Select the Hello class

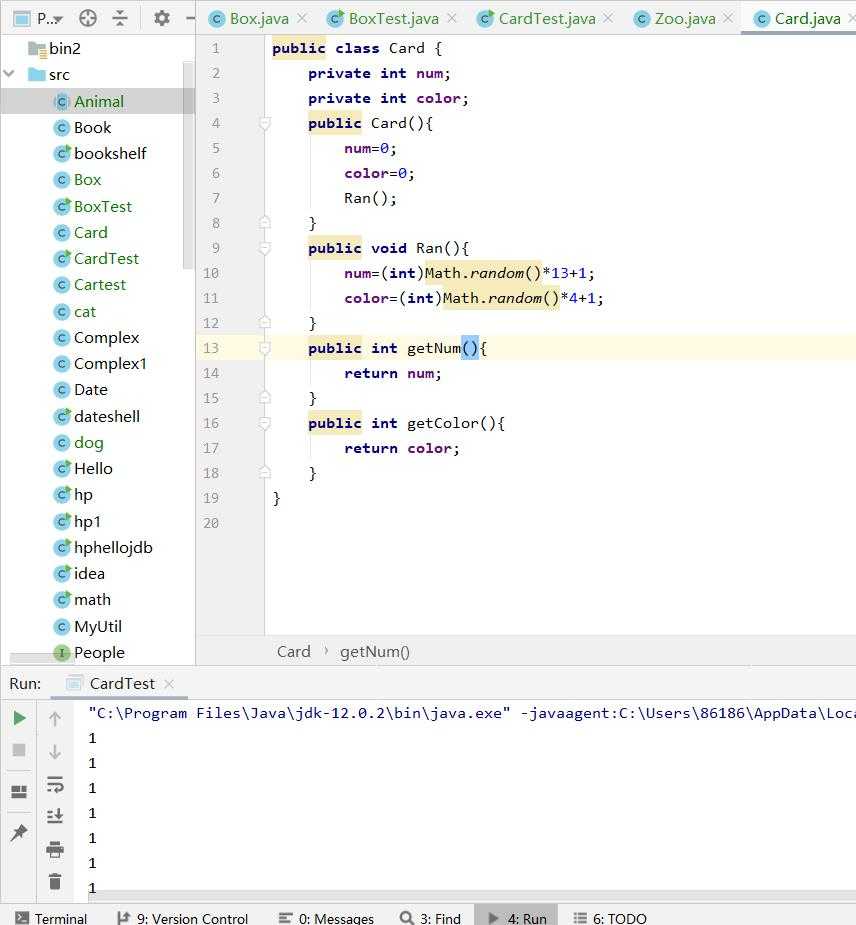pos(83,468)
